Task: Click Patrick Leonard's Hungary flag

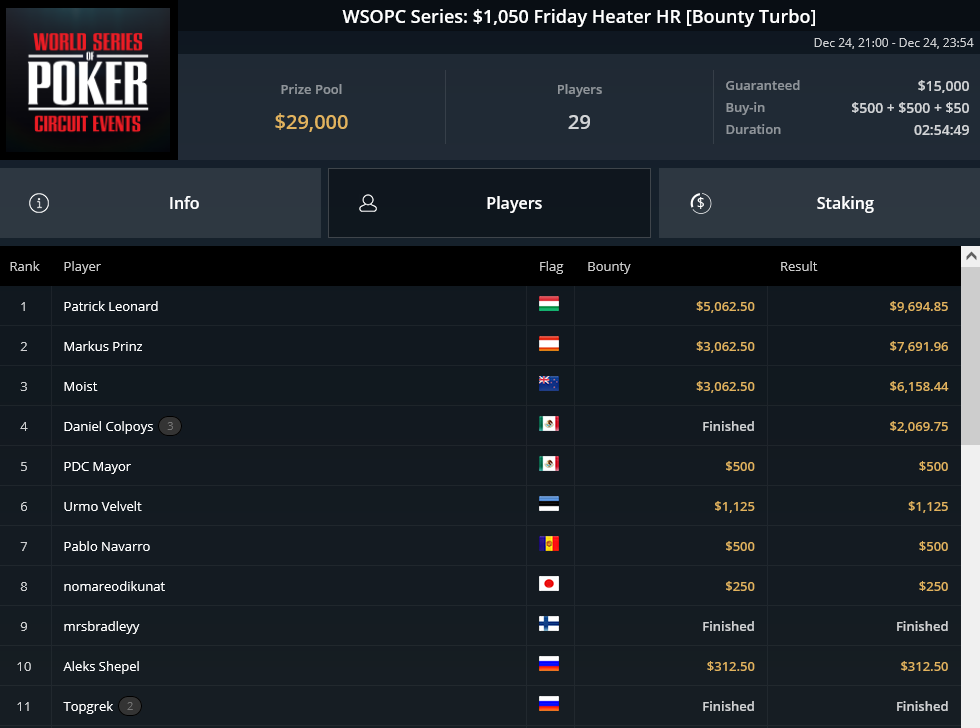Action: (549, 304)
